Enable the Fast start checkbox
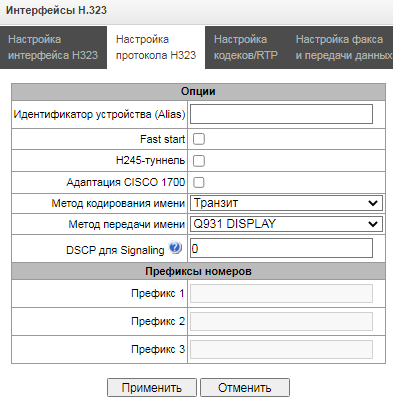 click(x=199, y=139)
